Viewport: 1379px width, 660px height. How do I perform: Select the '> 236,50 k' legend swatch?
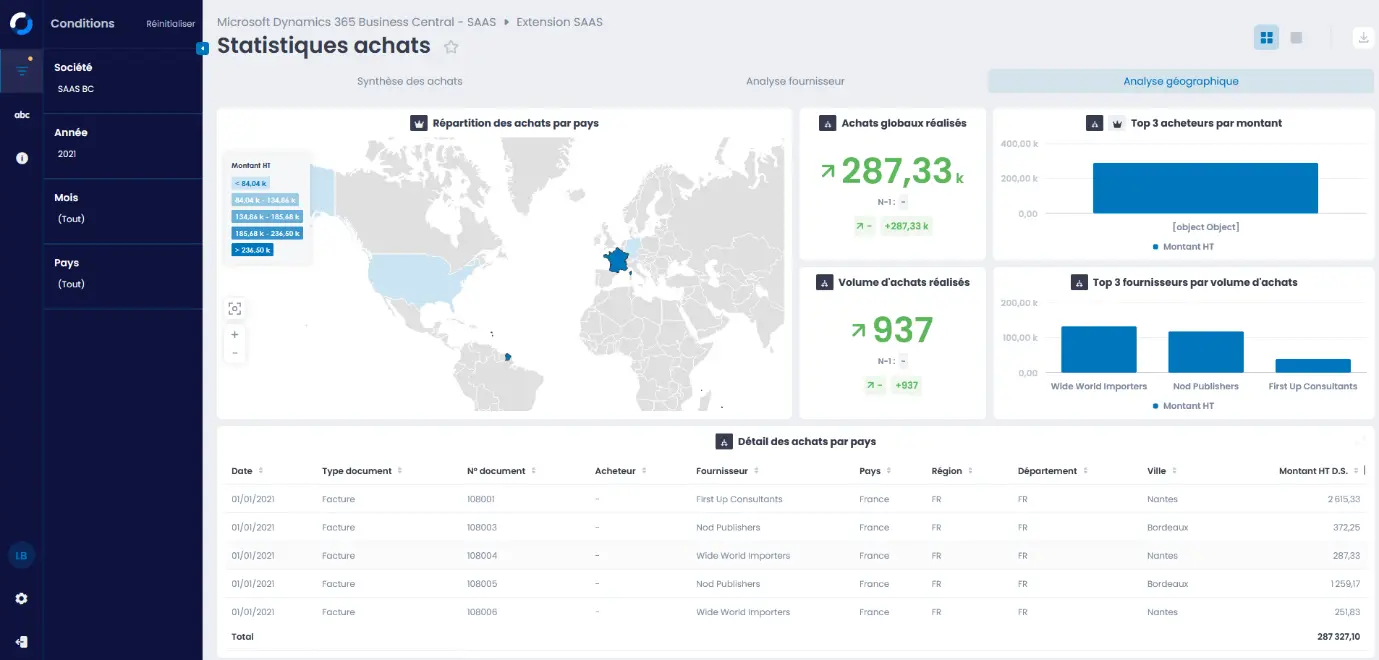click(252, 250)
